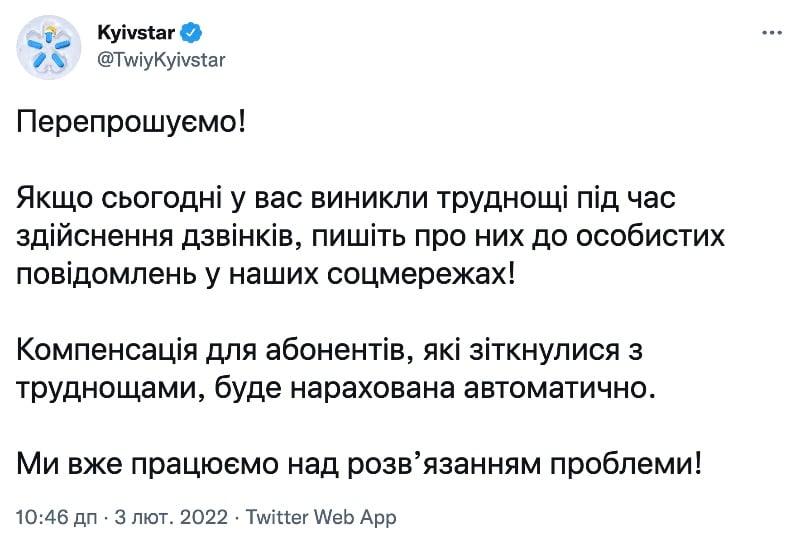This screenshot has height=539, width=800.
Task: Click the line starting with Компенсація для абонентів
Action: pos(329,351)
